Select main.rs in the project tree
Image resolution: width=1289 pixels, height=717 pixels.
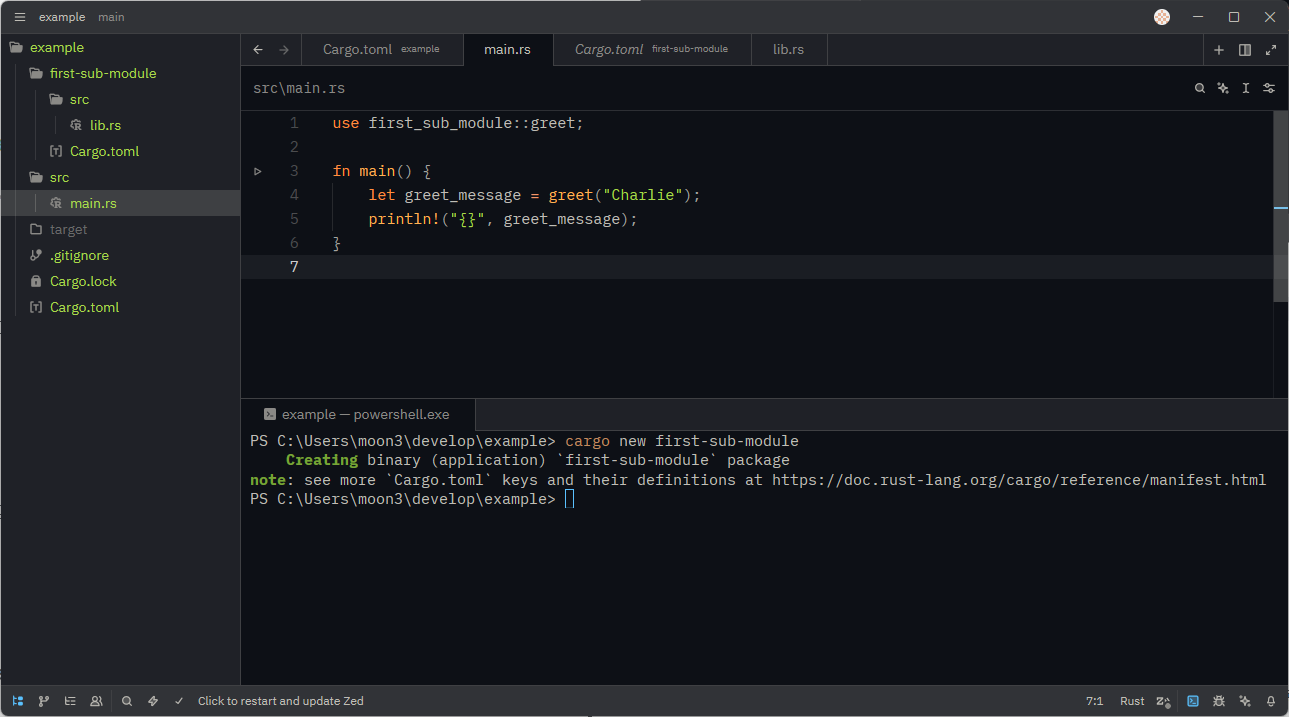[120, 203]
